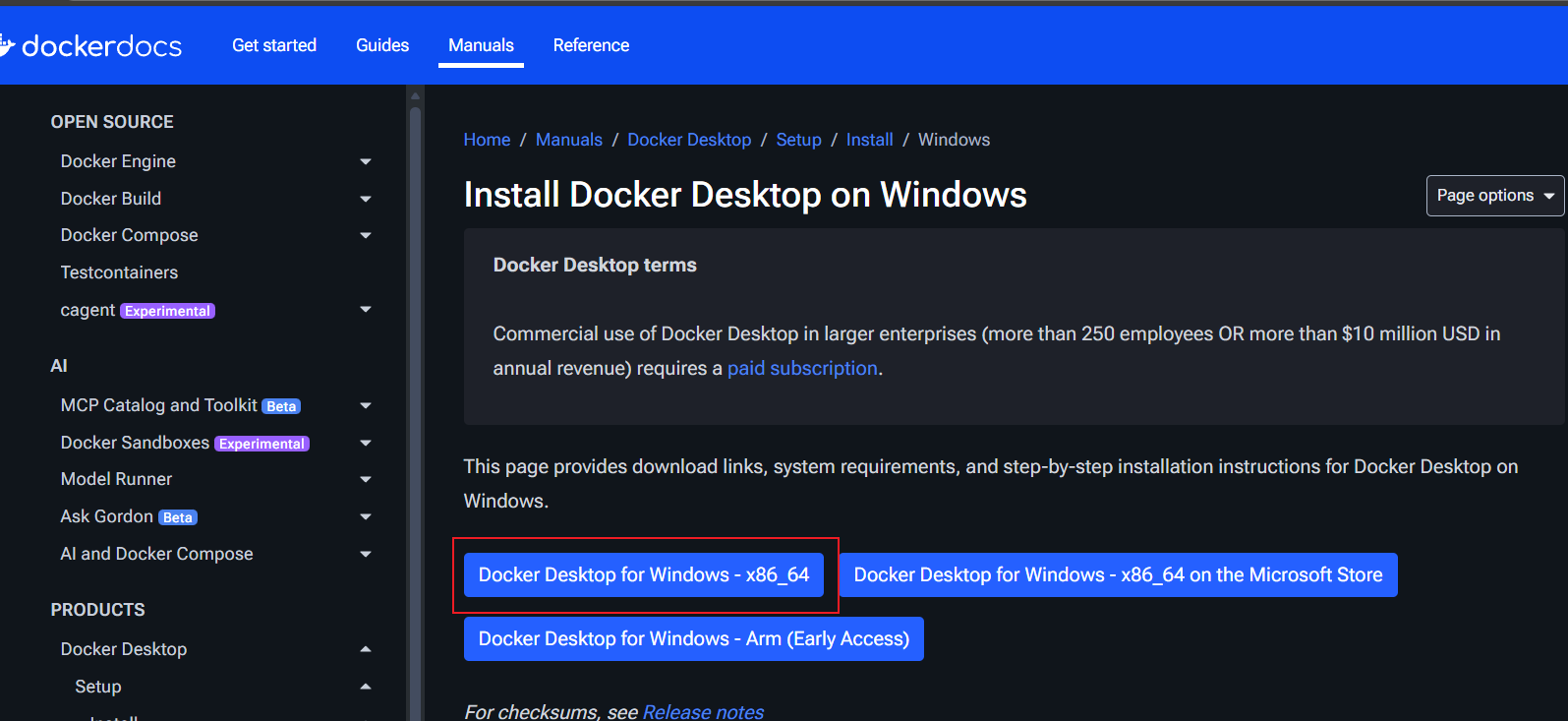
Task: Click the 'Install Docker Desktop on Windows' title
Action: pos(745,195)
